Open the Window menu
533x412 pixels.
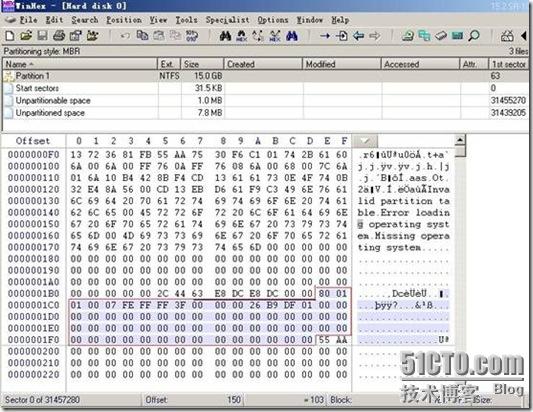310,20
